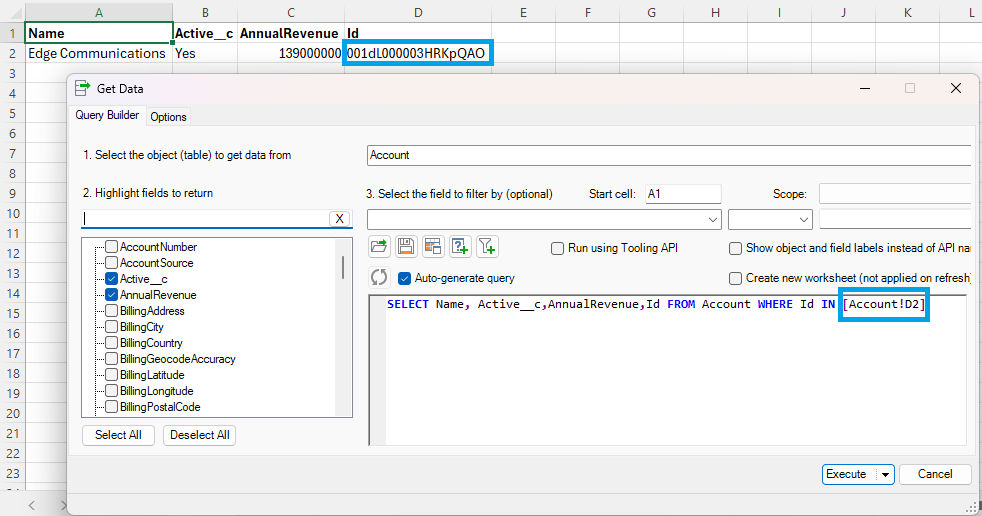Click the refresh query circular arrows icon

click(379, 278)
